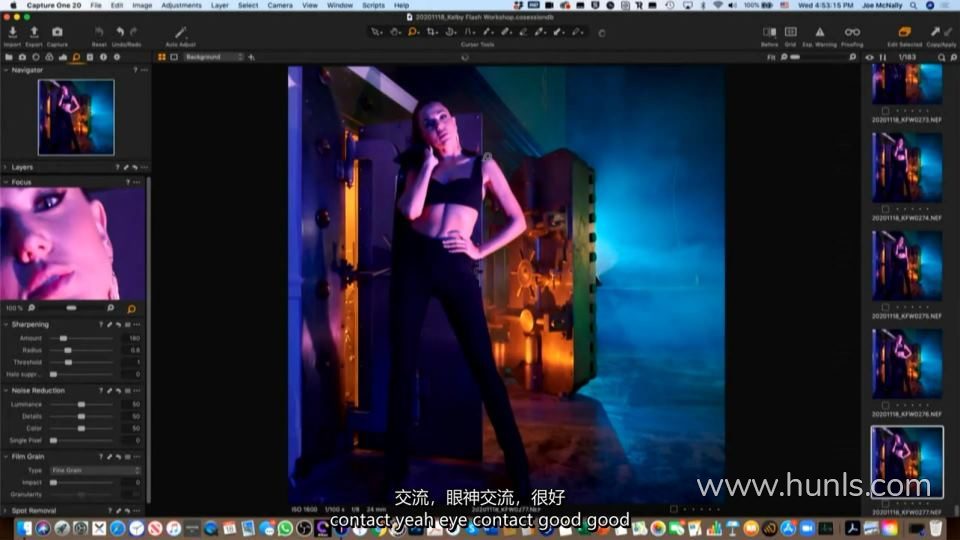
Task: Click the add layer plus icon
Action: pyautogui.click(x=252, y=57)
